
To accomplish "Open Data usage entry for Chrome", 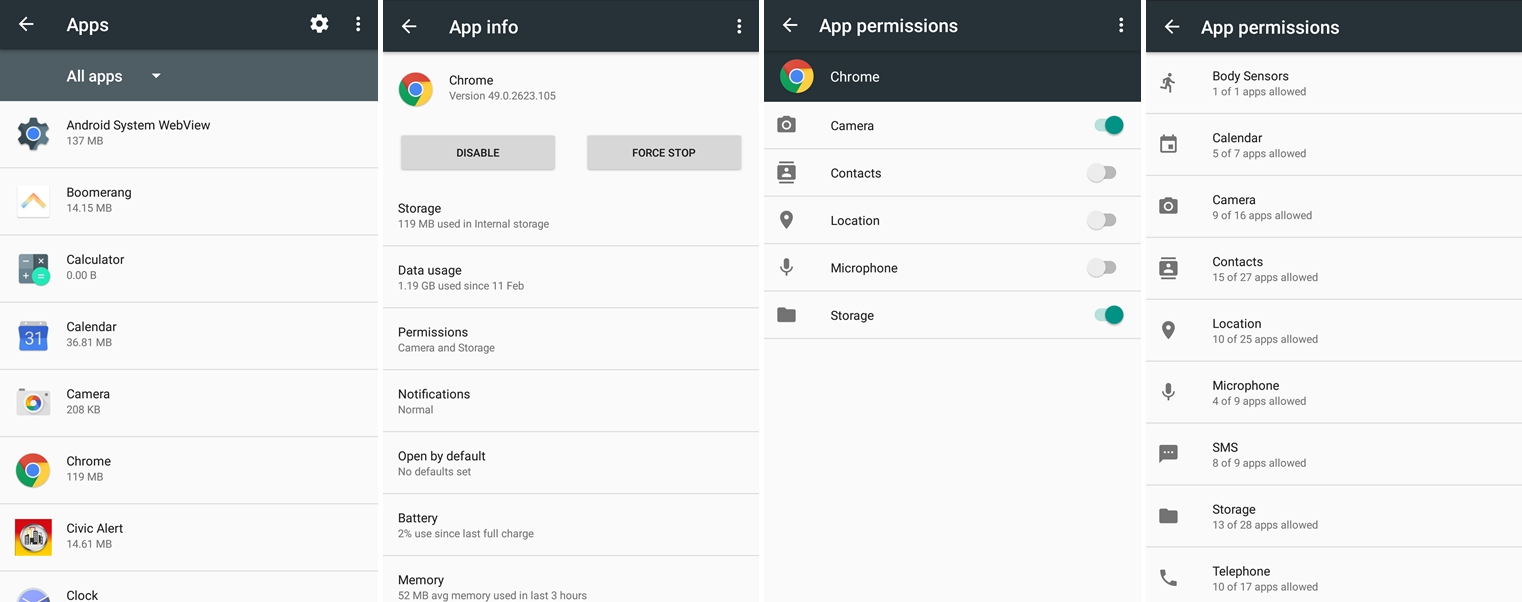I will [570, 277].
